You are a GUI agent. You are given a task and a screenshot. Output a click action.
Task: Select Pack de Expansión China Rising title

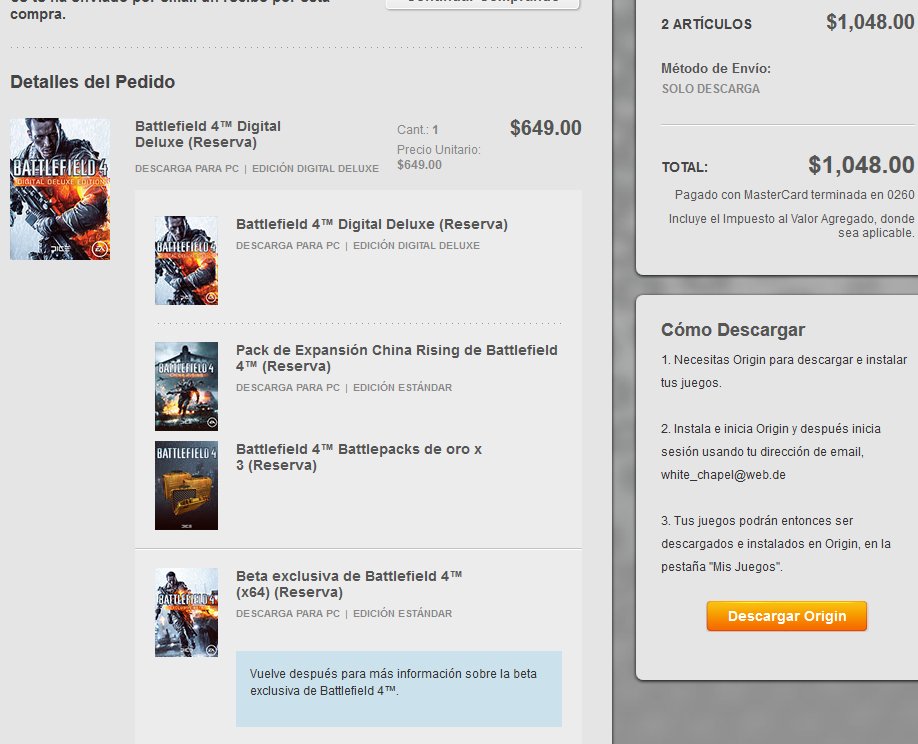click(x=396, y=358)
